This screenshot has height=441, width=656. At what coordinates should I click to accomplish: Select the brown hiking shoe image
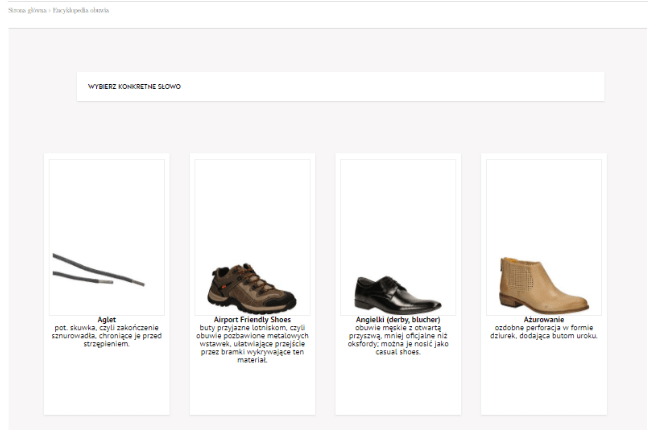(252, 237)
